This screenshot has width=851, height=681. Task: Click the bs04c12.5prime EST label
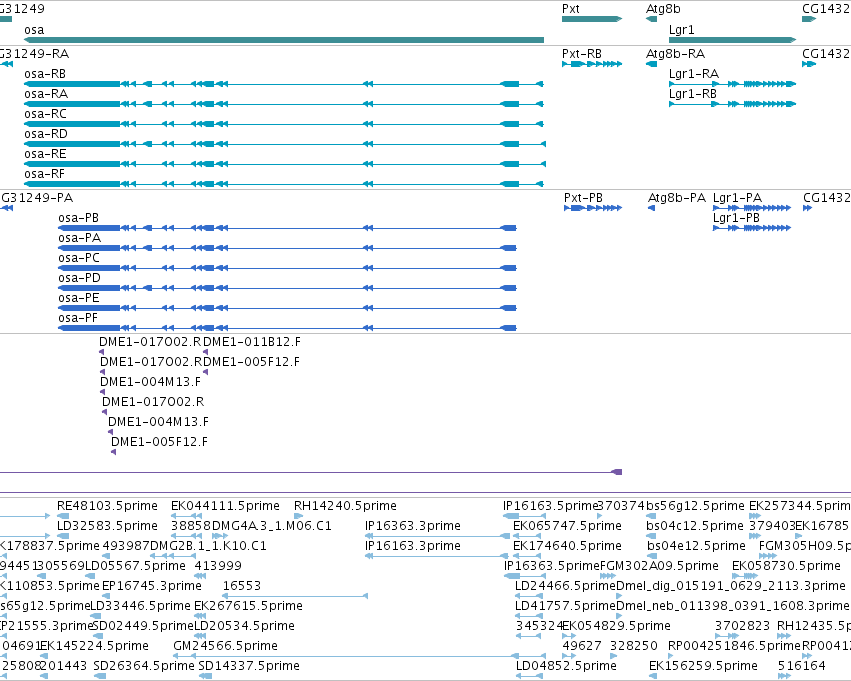pos(695,526)
